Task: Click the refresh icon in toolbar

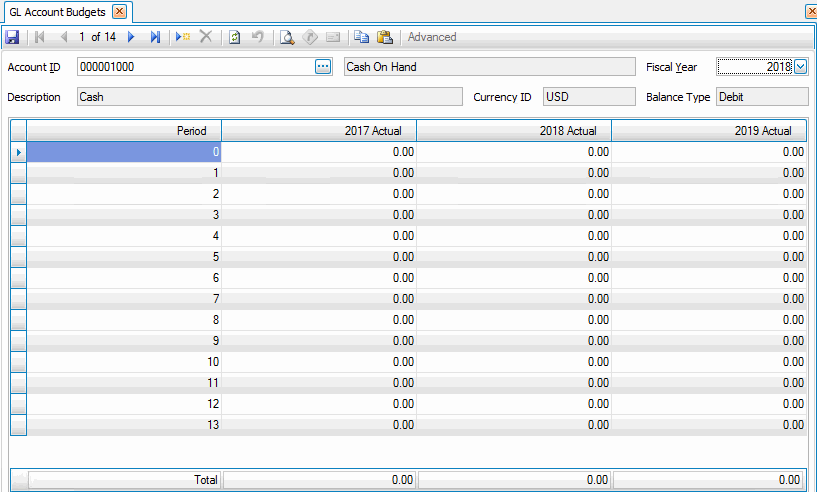Action: click(234, 37)
